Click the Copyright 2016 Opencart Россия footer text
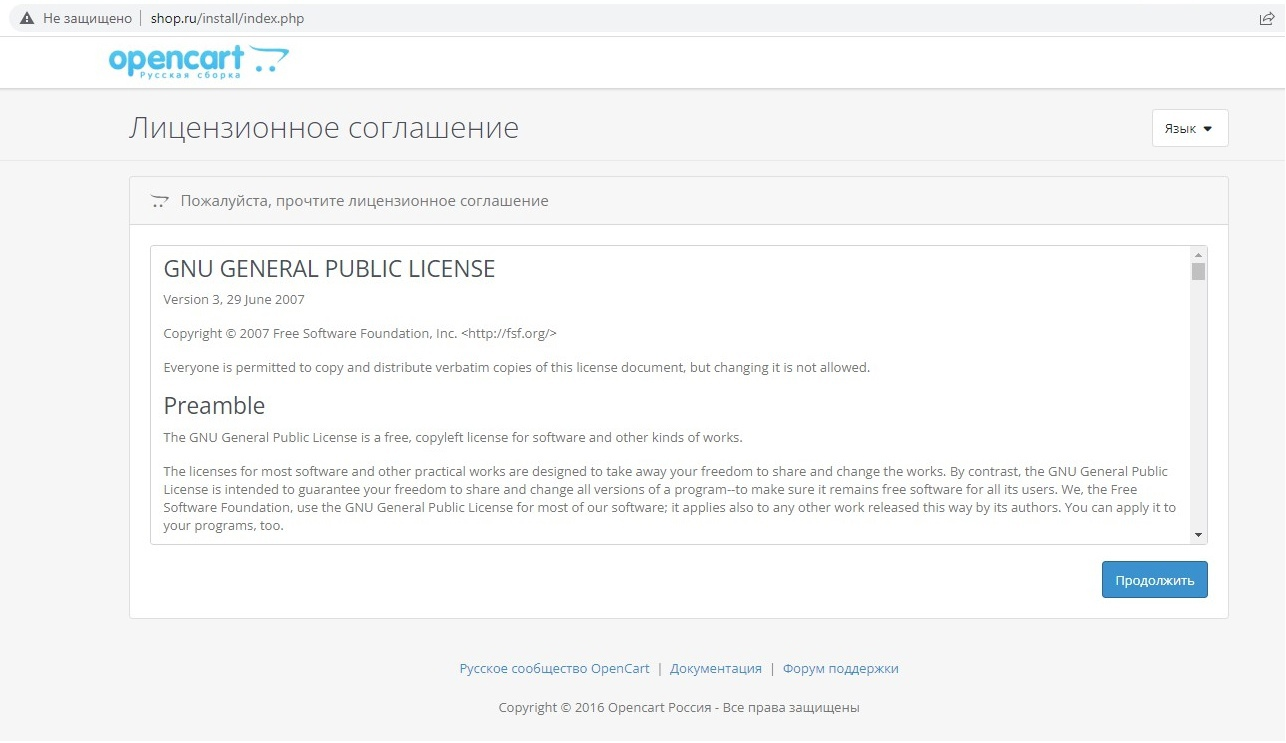The width and height of the screenshot is (1286, 743). (x=678, y=707)
